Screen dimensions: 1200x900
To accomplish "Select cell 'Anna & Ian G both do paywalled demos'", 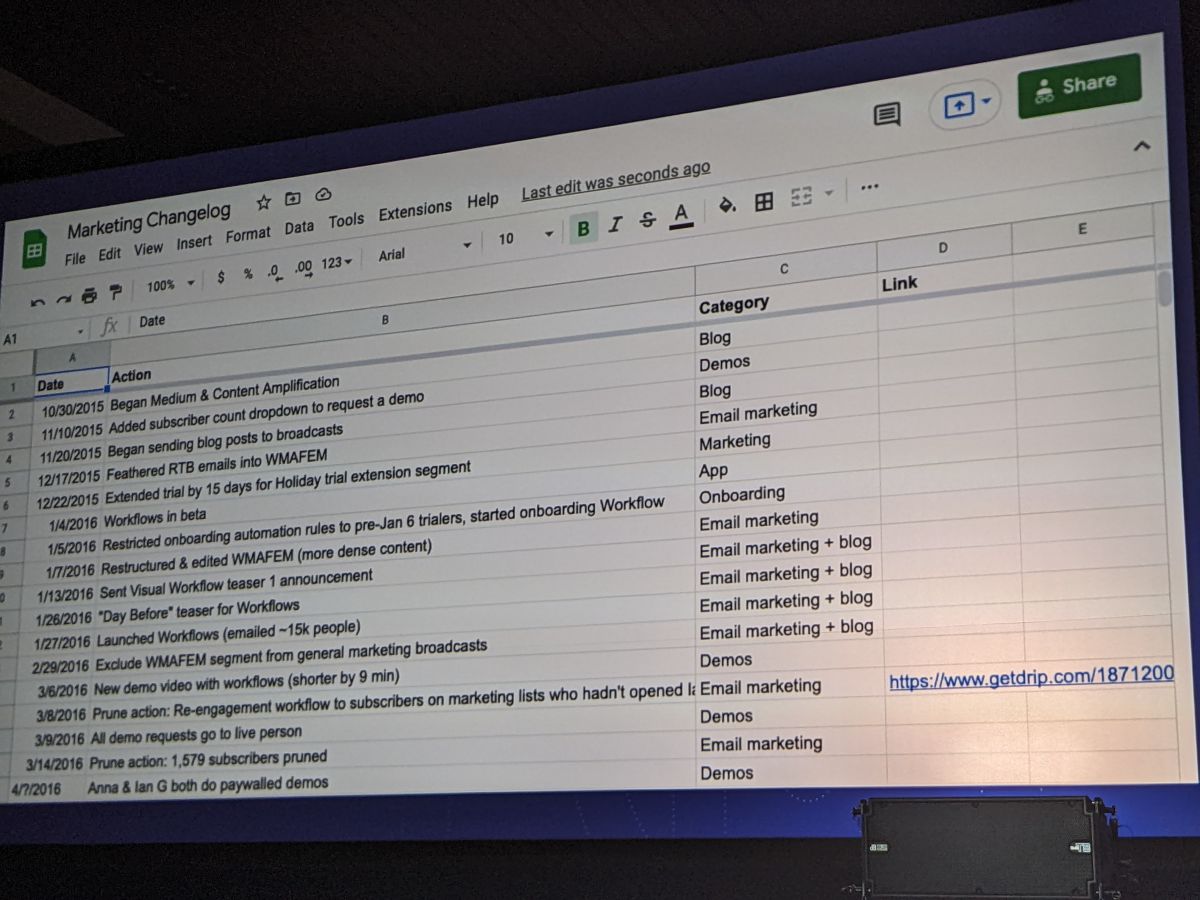I will tap(208, 785).
